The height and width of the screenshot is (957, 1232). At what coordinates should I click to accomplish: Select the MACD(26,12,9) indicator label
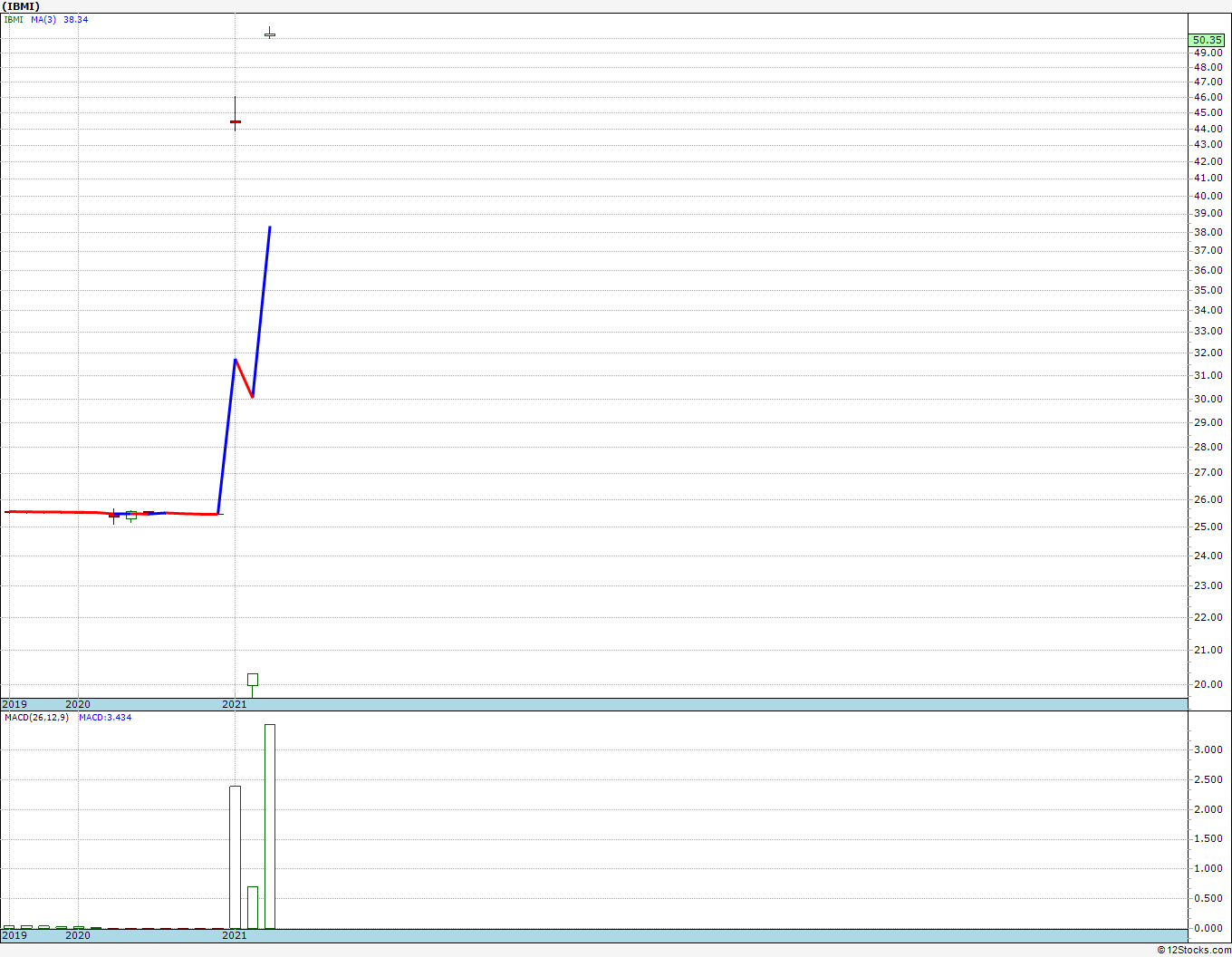(36, 717)
